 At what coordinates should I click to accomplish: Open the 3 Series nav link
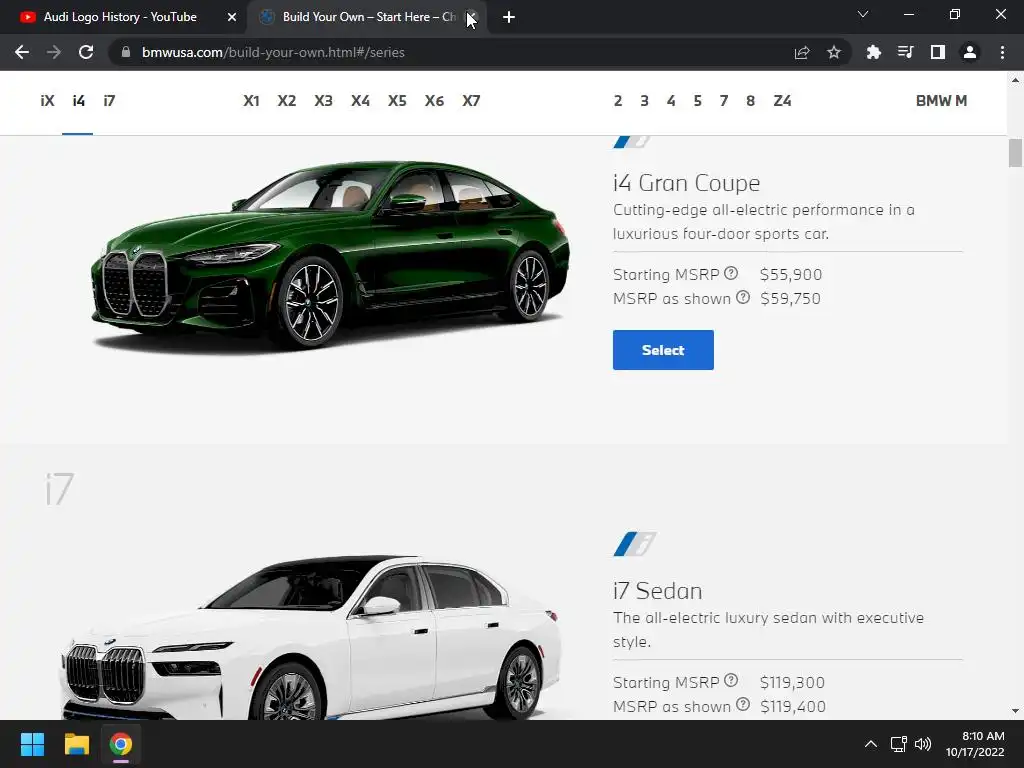click(645, 101)
